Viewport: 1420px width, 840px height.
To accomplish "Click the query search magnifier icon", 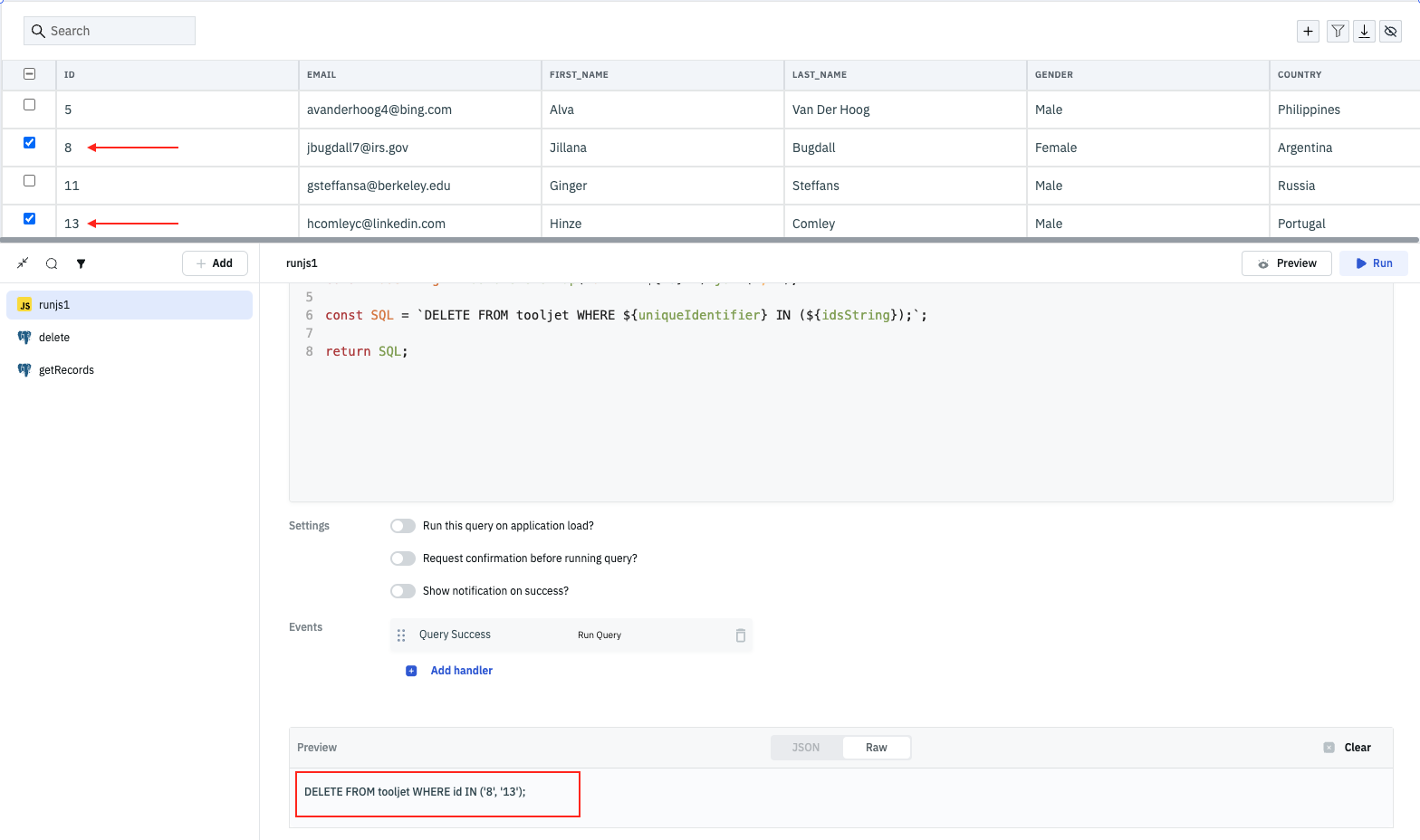I will point(52,263).
